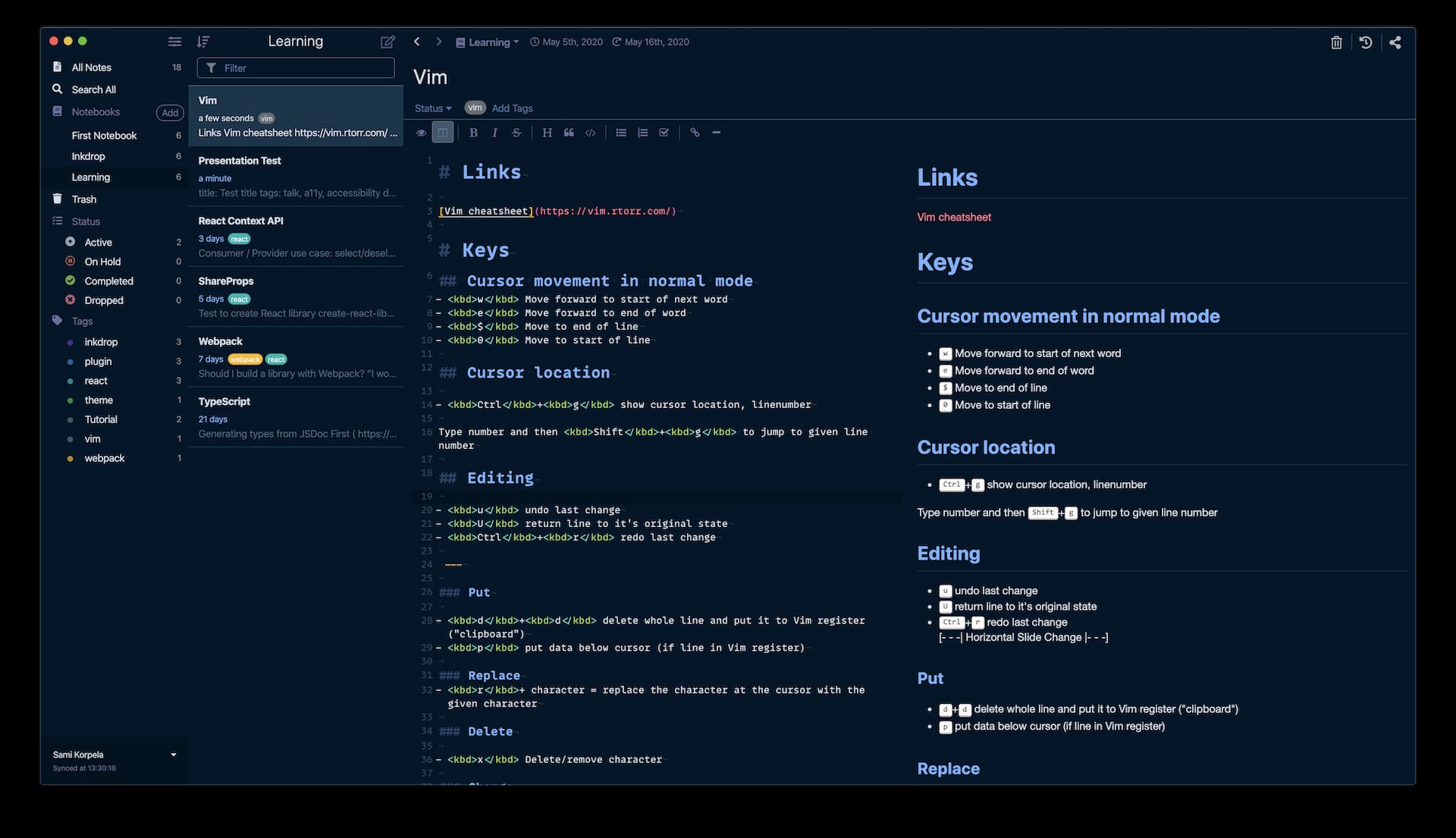Create a new note with the compose icon
1456x838 pixels.
pos(388,42)
